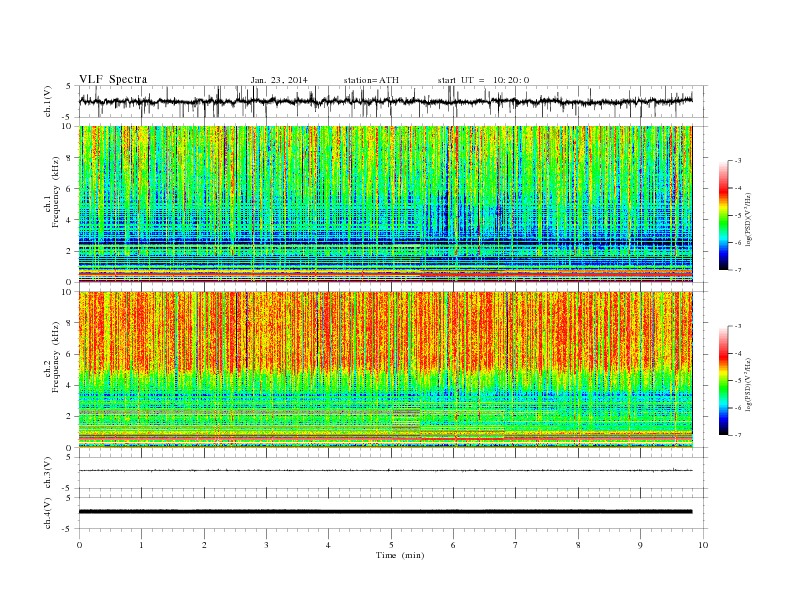Viewport: 792px width, 612px height.
Task: Click the ch.1 voltage waveform trace
Action: (x=385, y=101)
